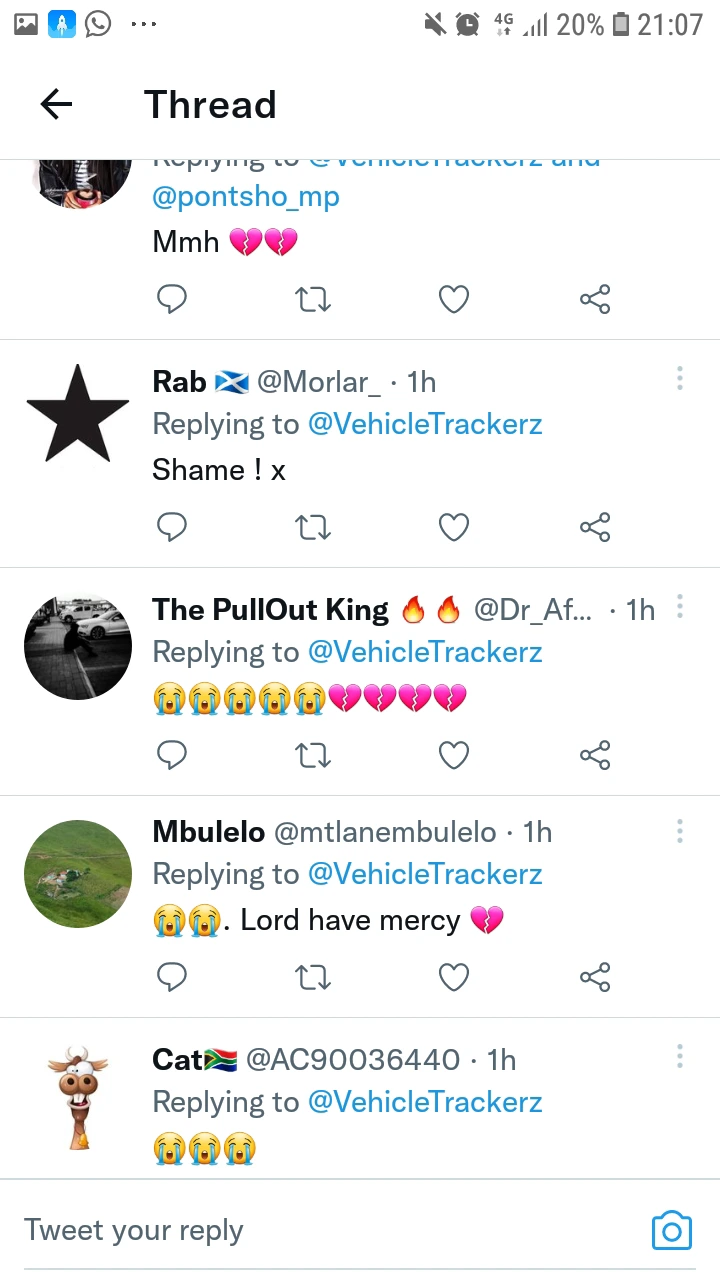
Task: Open more options for Rab's tweet
Action: 680,379
